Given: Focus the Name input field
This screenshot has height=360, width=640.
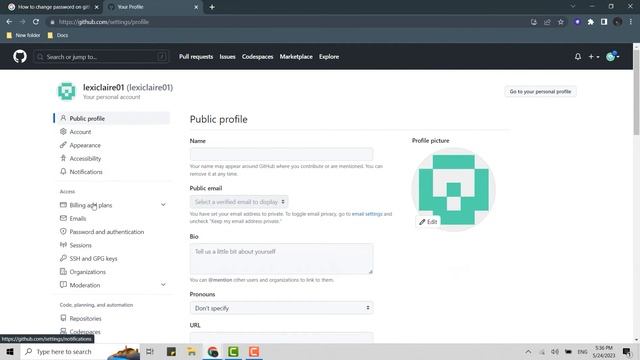Looking at the screenshot, I should pyautogui.click(x=281, y=154).
